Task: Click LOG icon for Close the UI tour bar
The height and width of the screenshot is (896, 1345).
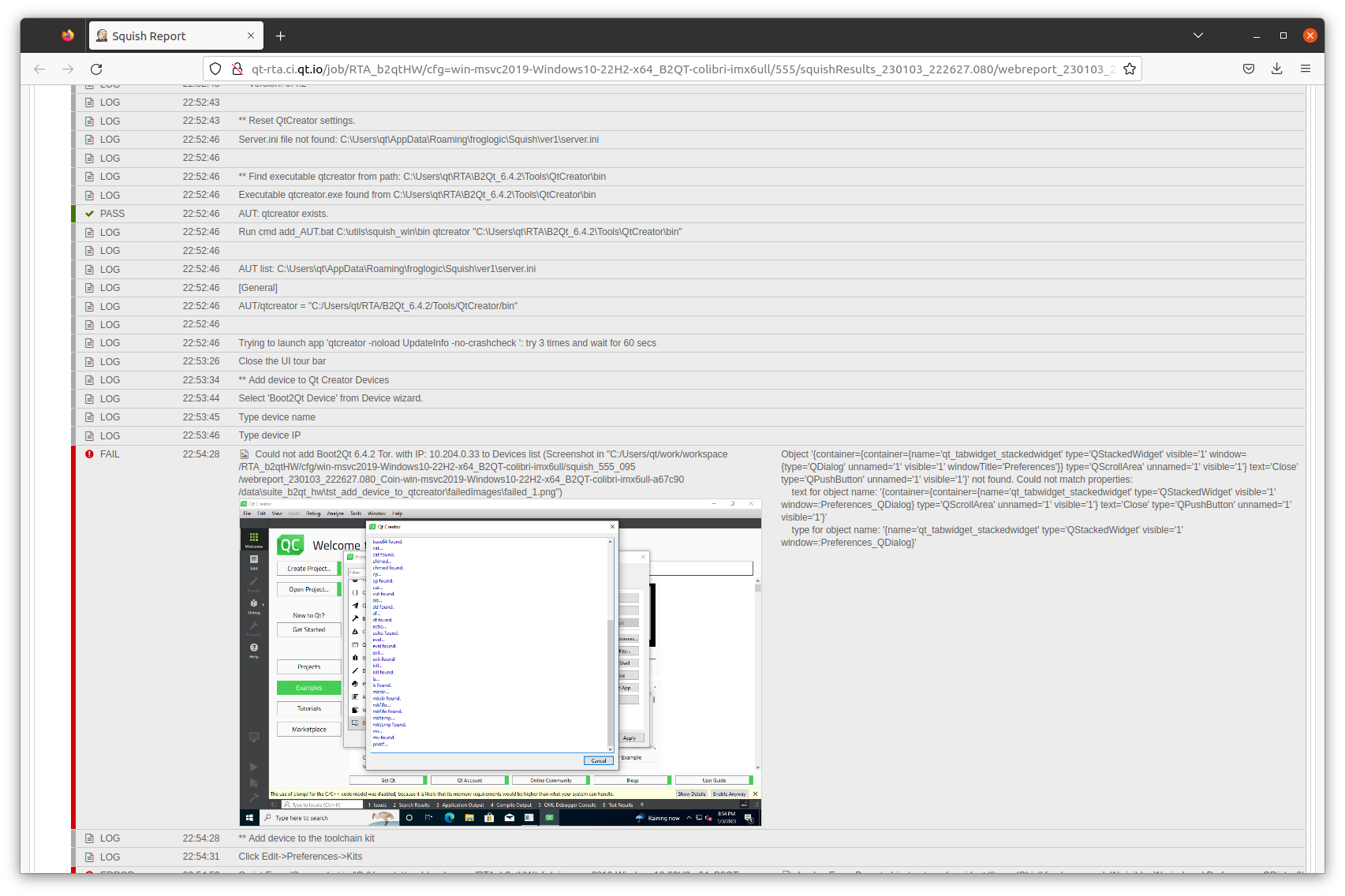Action: click(x=89, y=362)
